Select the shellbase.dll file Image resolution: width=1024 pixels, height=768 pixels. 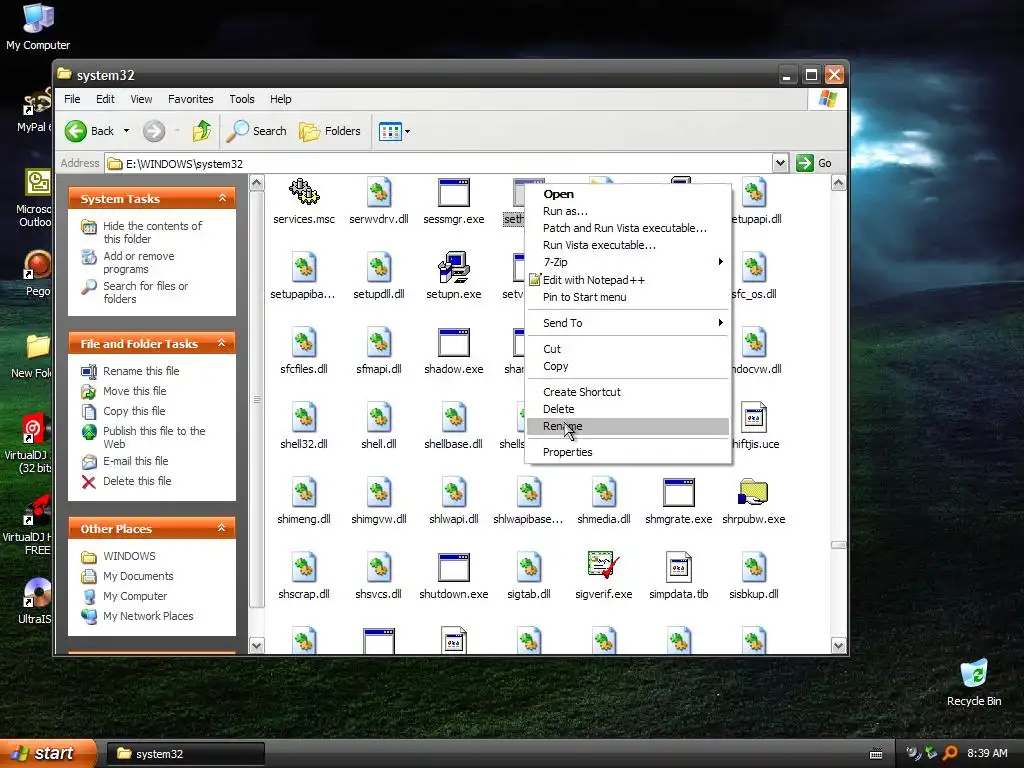[x=454, y=426]
